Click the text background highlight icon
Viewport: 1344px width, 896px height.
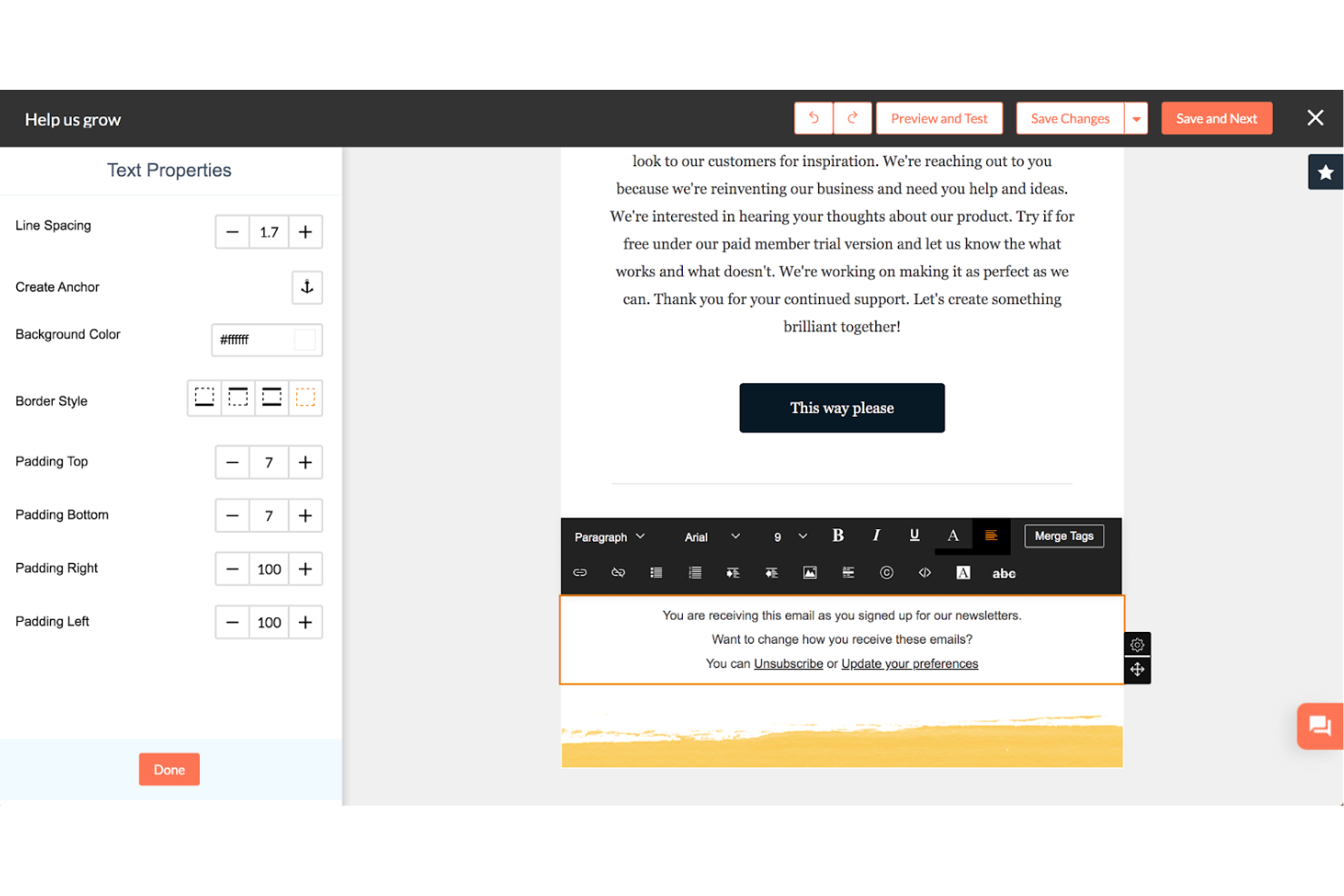964,573
